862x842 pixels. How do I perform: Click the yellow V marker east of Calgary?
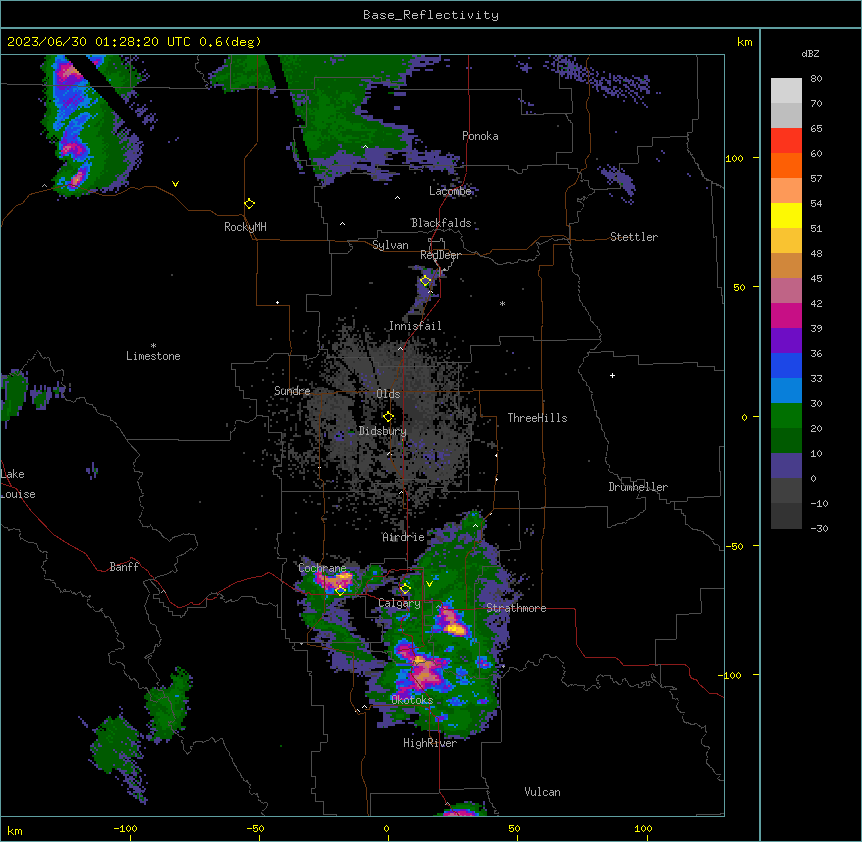click(x=429, y=584)
